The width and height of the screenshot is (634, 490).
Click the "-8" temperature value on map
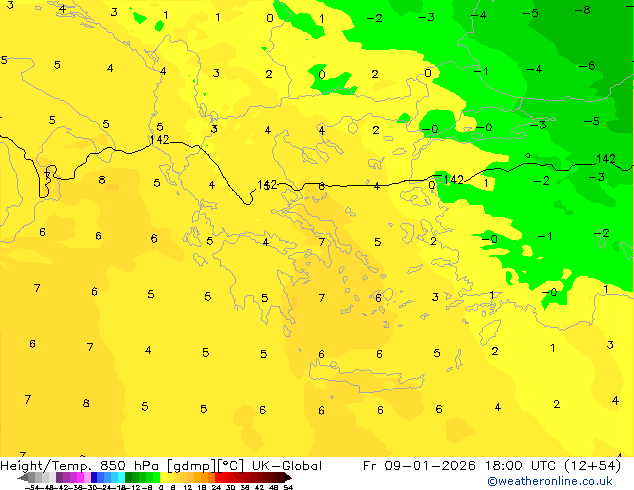(583, 10)
